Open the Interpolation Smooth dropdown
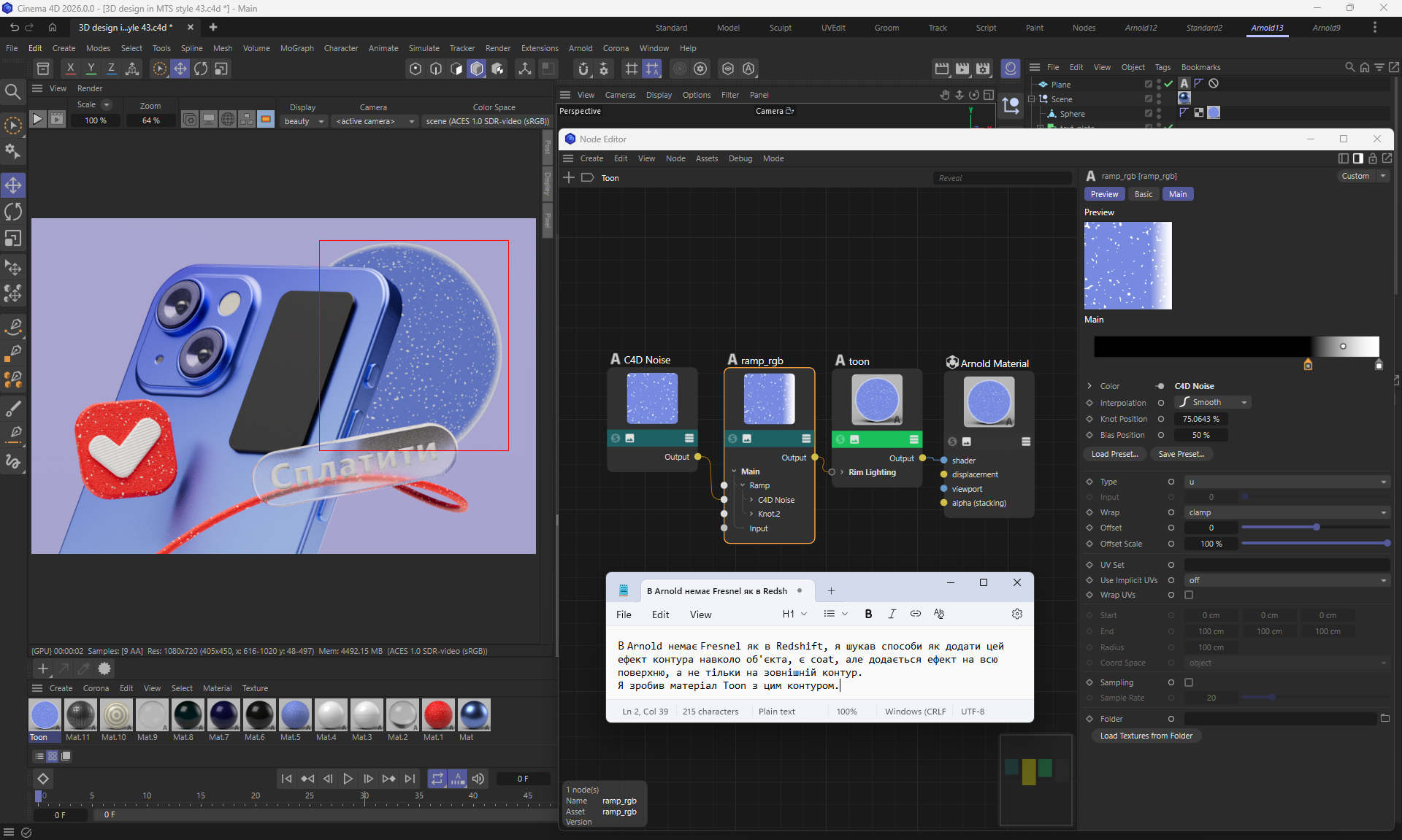Screen dimensions: 1402x840 pos(1213,402)
